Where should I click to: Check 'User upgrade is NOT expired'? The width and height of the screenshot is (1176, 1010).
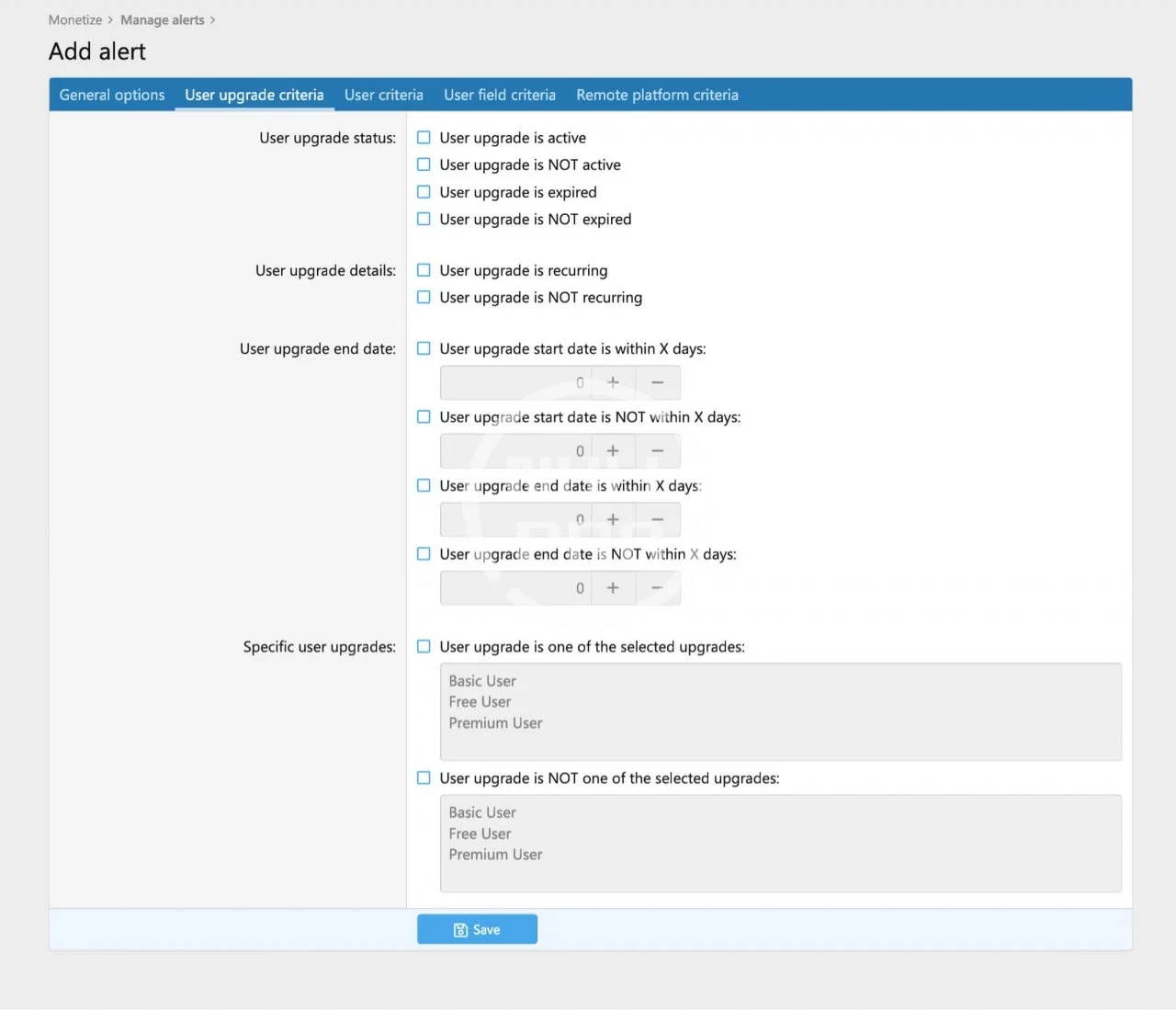pos(424,220)
